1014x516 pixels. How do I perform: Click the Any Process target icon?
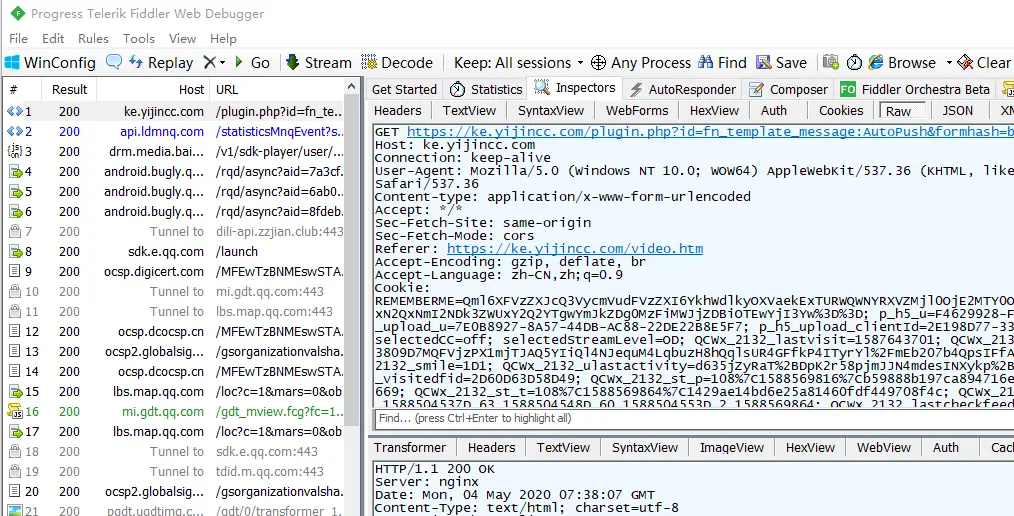[599, 63]
